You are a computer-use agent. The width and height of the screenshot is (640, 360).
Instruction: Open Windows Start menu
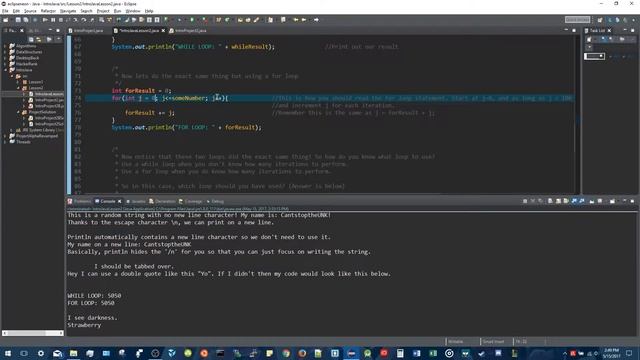pyautogui.click(x=7, y=353)
